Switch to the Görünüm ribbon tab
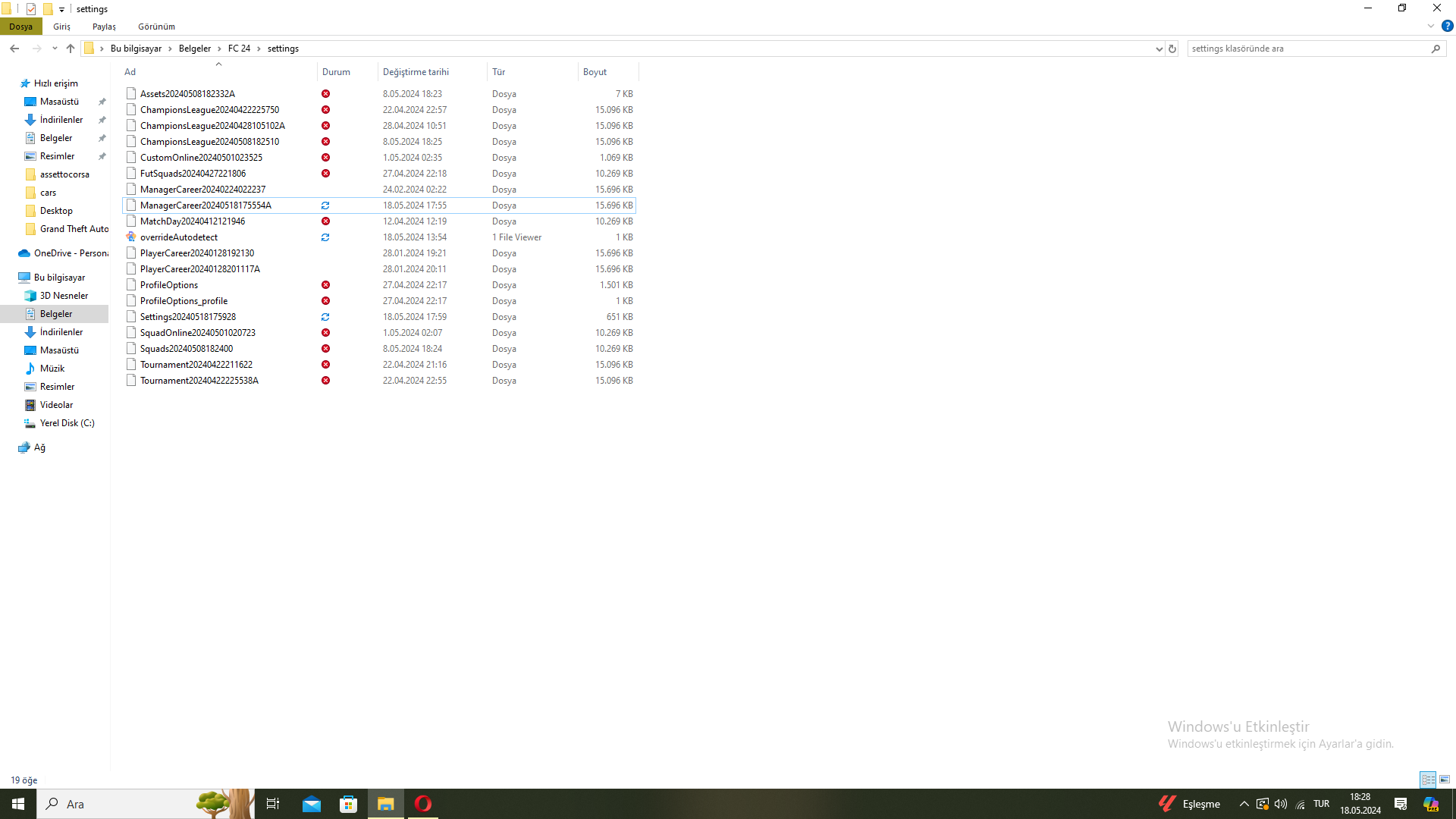The image size is (1456, 819). click(x=156, y=26)
